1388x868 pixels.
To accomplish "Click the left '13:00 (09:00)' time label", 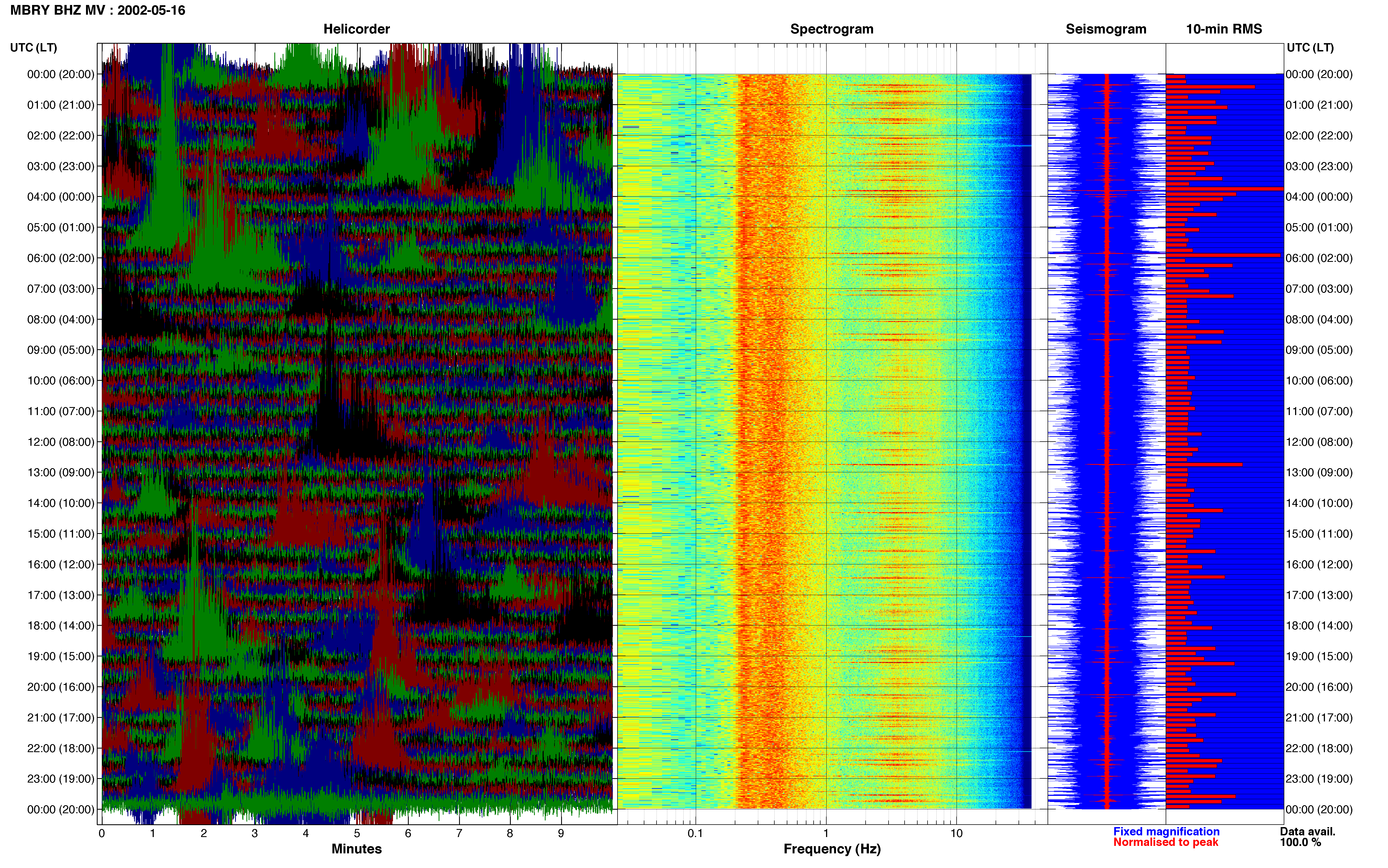I will pyautogui.click(x=61, y=473).
